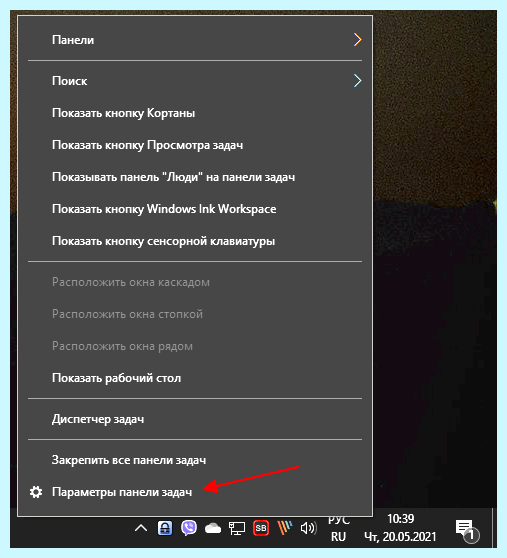The height and width of the screenshot is (558, 507).
Task: Open the Поиск submenu entry
Action: [195, 81]
